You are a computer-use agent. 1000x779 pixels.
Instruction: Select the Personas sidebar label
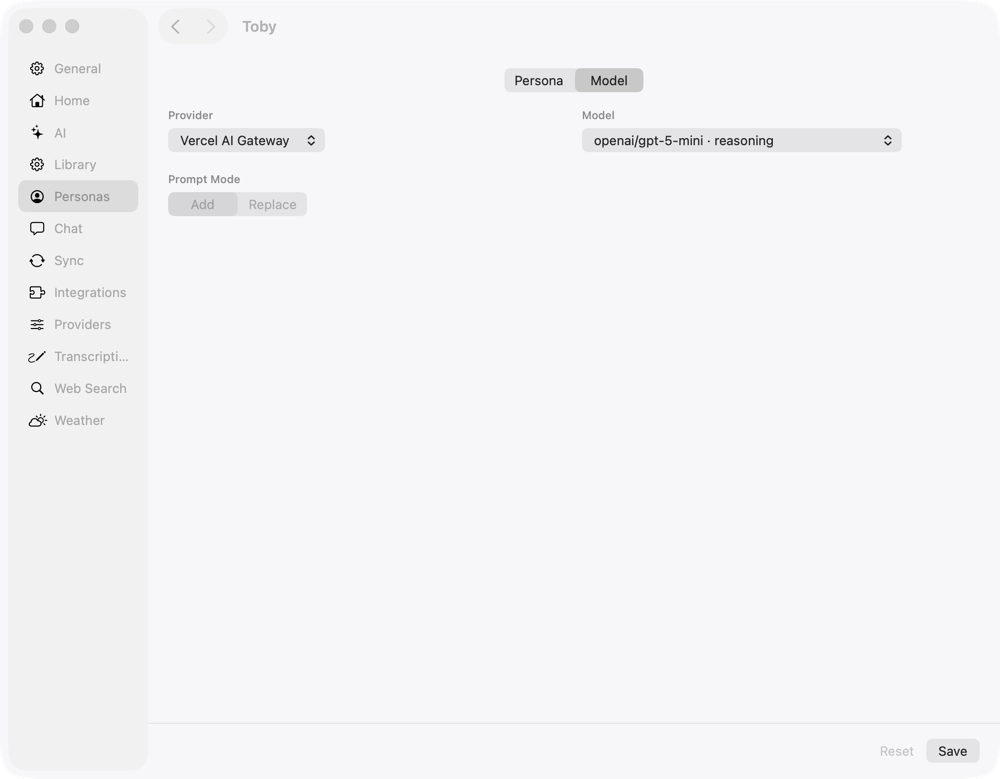pos(82,197)
